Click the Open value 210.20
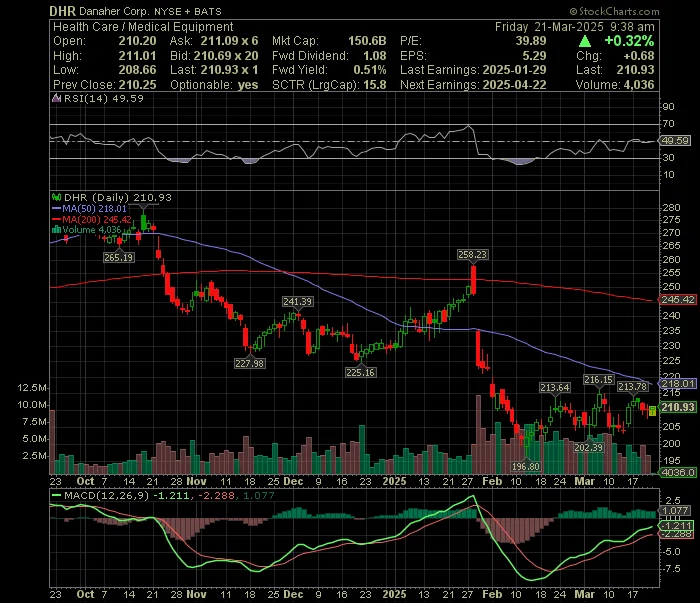The height and width of the screenshot is (603, 700). click(x=138, y=41)
